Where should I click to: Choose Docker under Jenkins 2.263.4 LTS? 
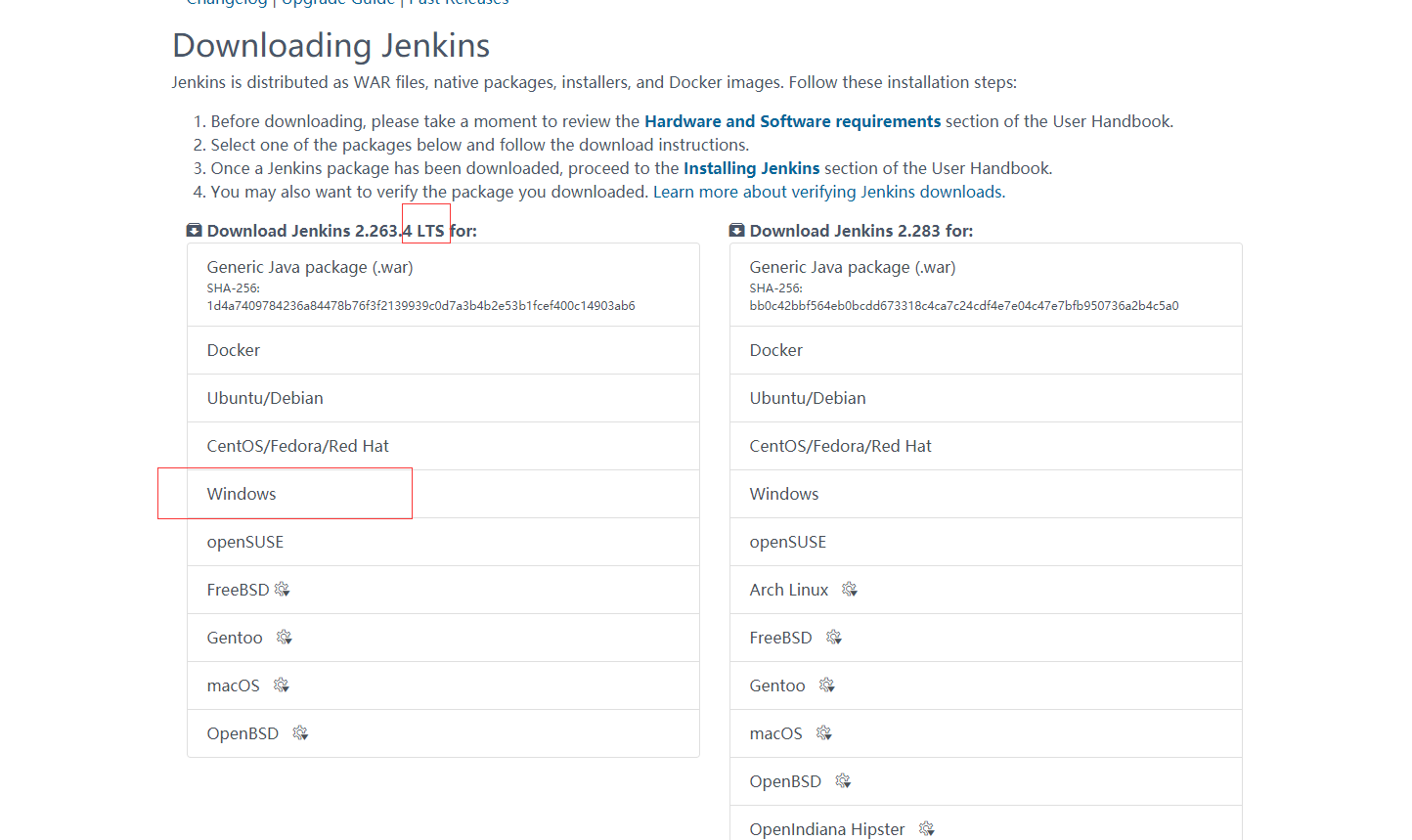(443, 350)
